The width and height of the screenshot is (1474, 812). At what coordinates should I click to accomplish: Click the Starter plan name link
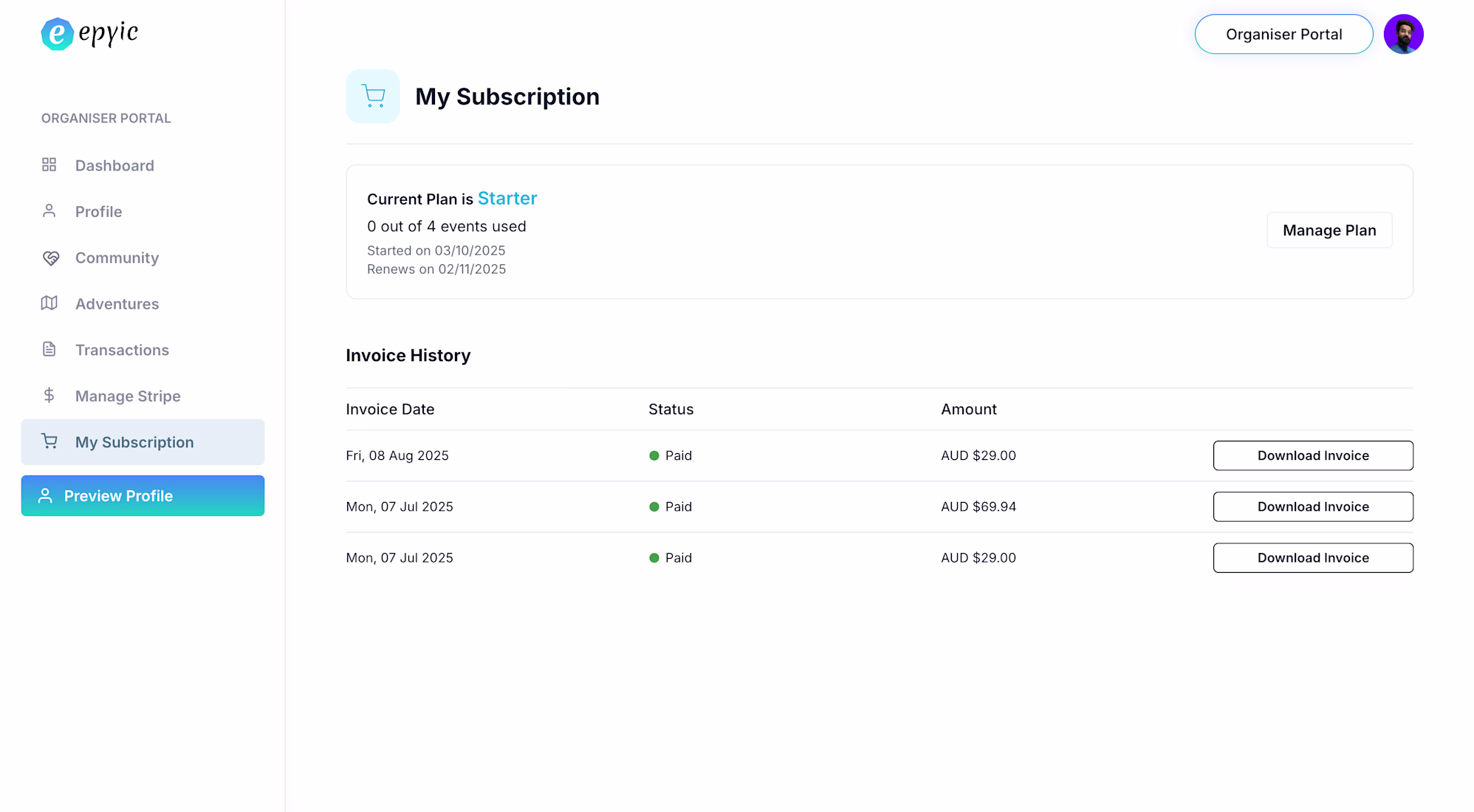click(x=507, y=199)
